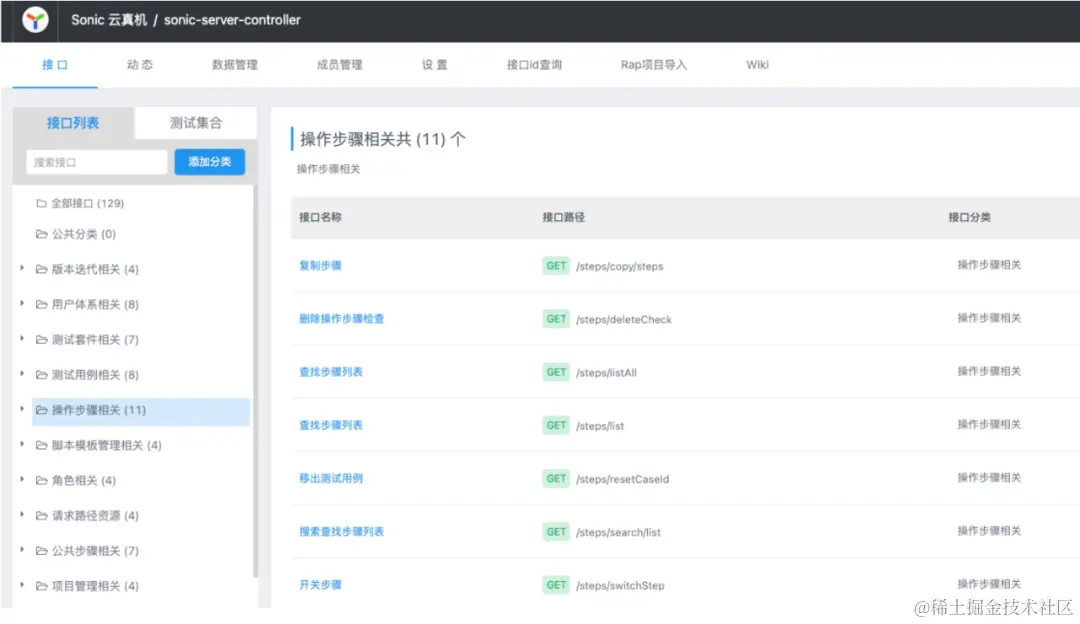
Task: Click the /steps/resetCaseId path text
Action: (x=623, y=479)
